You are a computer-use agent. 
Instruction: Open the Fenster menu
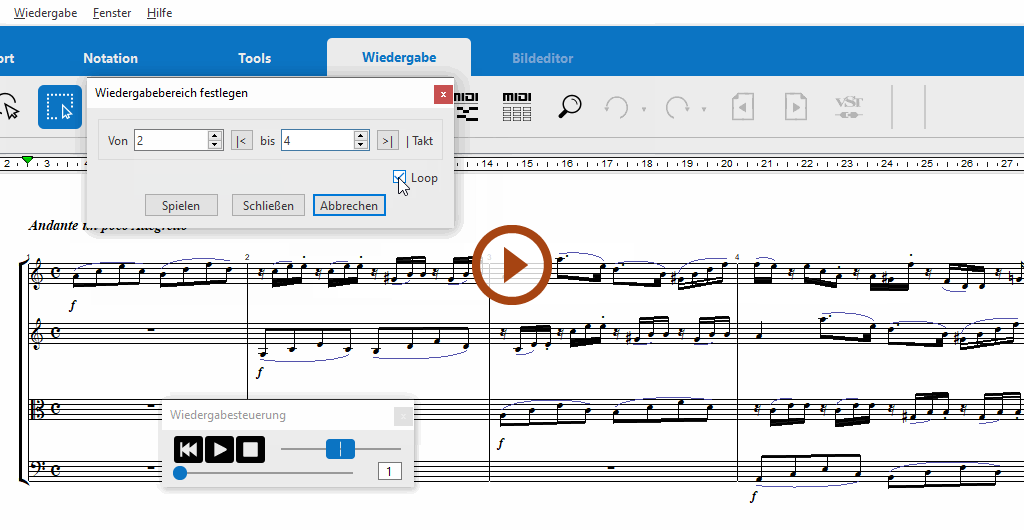(111, 13)
